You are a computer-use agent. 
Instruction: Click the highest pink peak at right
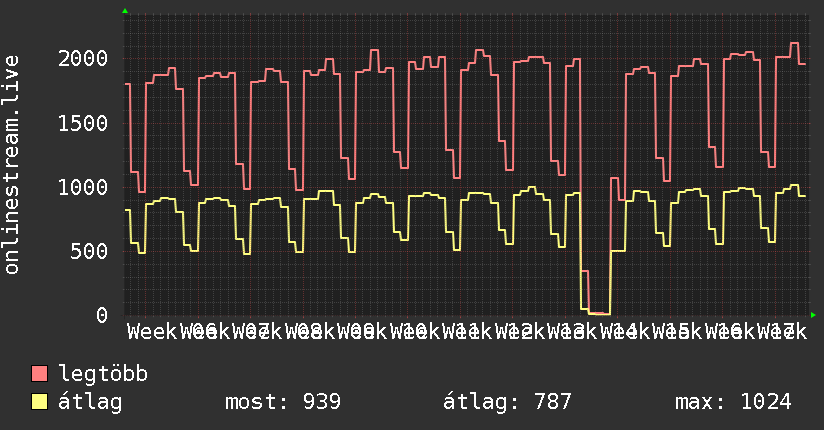tap(795, 43)
